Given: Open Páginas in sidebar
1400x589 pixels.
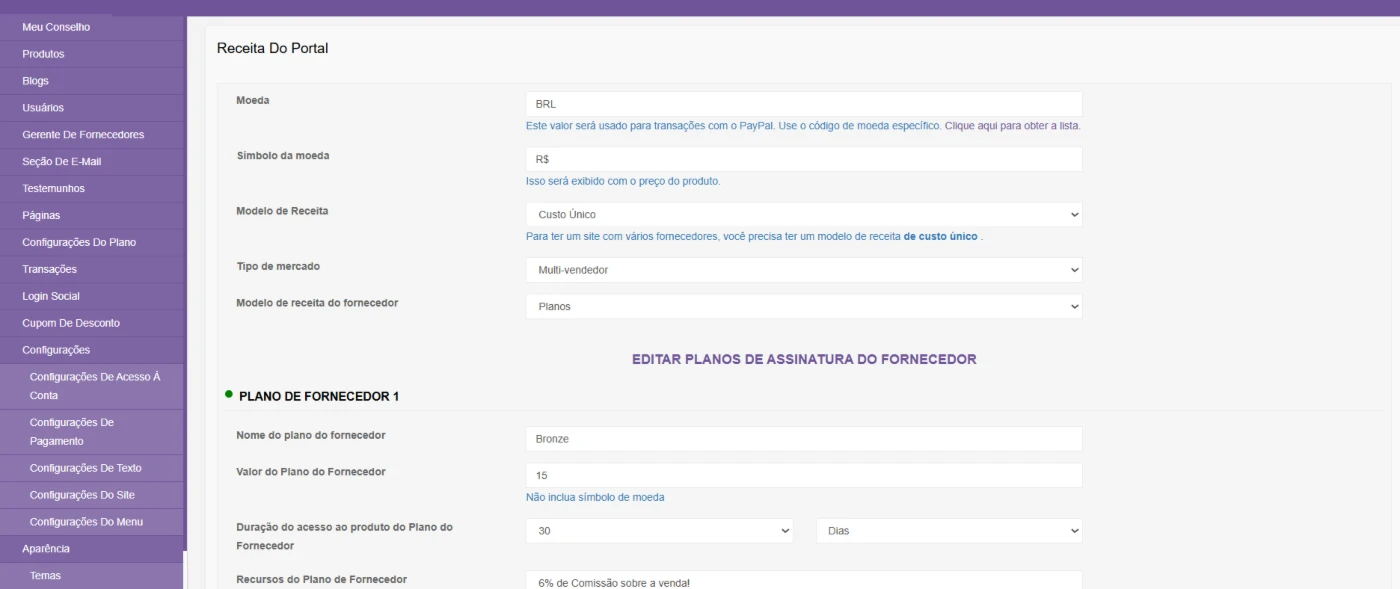Looking at the screenshot, I should [92, 216].
